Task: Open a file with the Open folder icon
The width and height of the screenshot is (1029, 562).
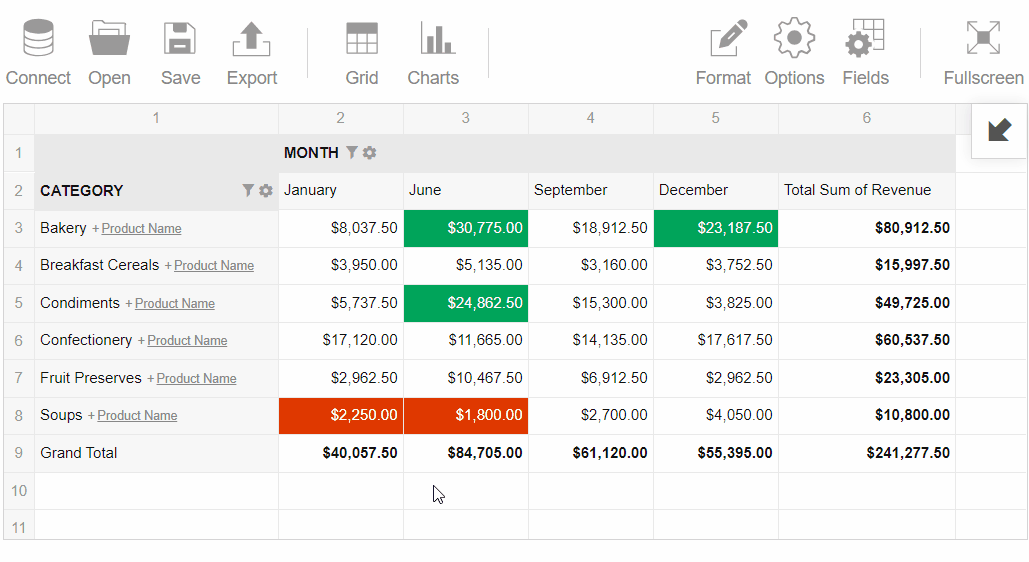Action: tap(109, 40)
